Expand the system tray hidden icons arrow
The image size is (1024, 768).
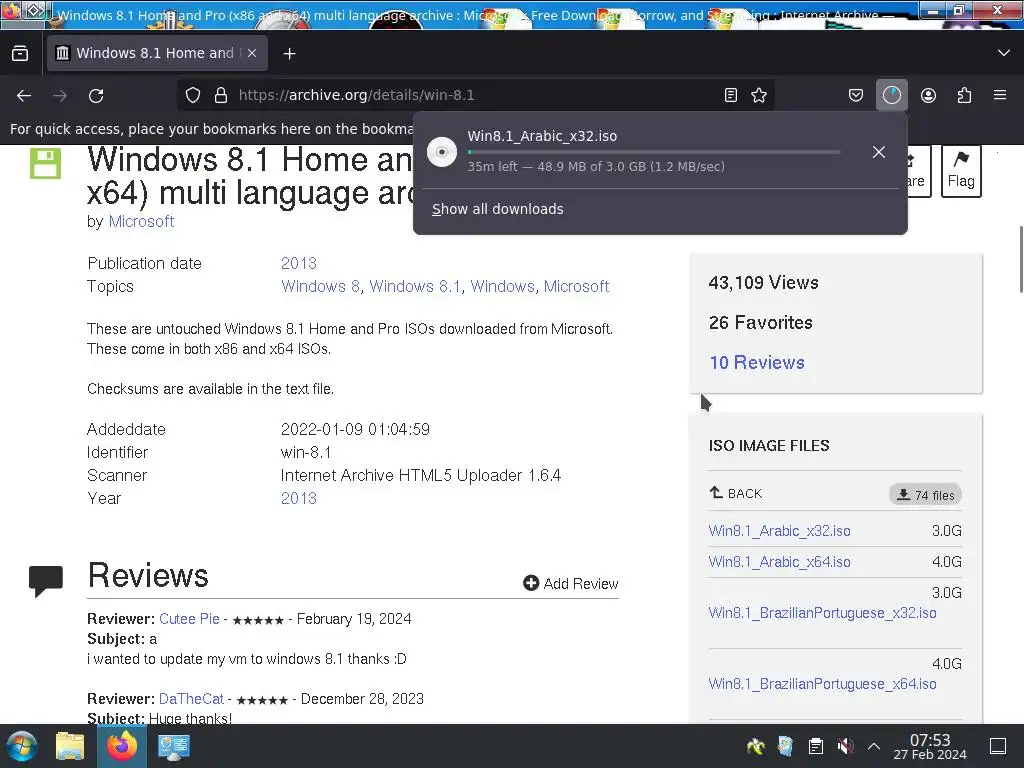tap(874, 746)
